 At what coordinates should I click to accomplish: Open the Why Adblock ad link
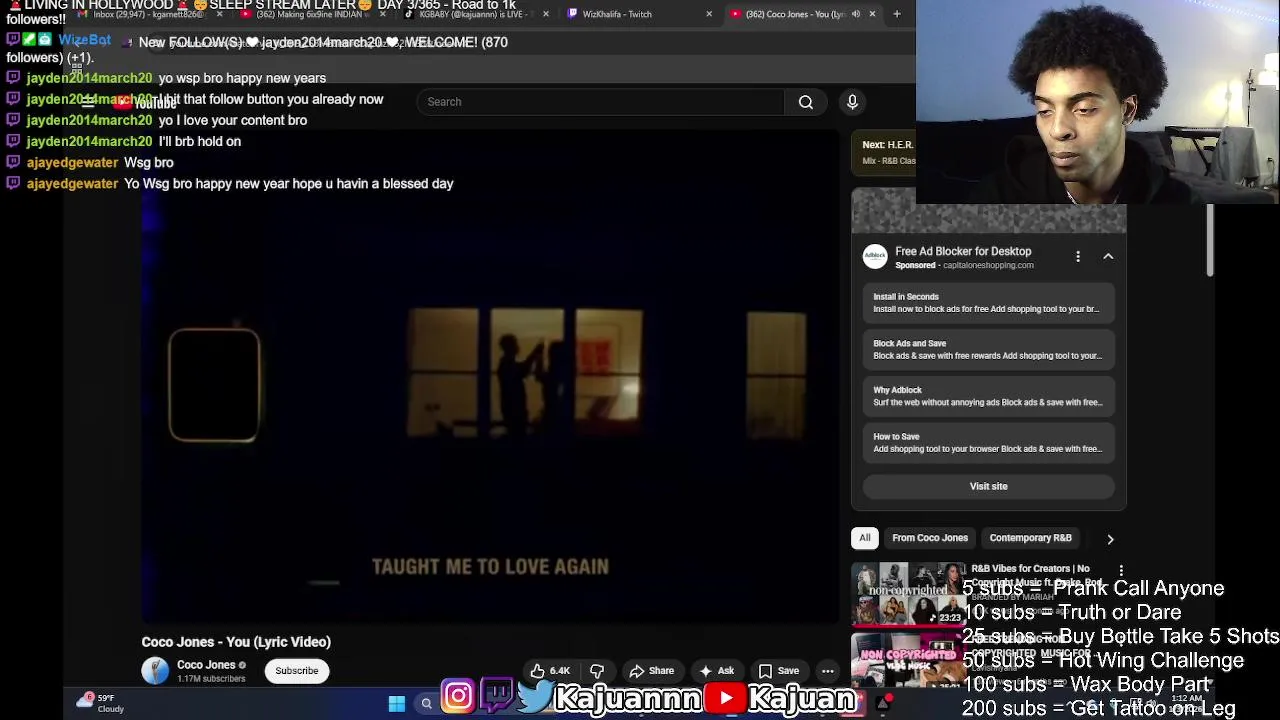[988, 396]
